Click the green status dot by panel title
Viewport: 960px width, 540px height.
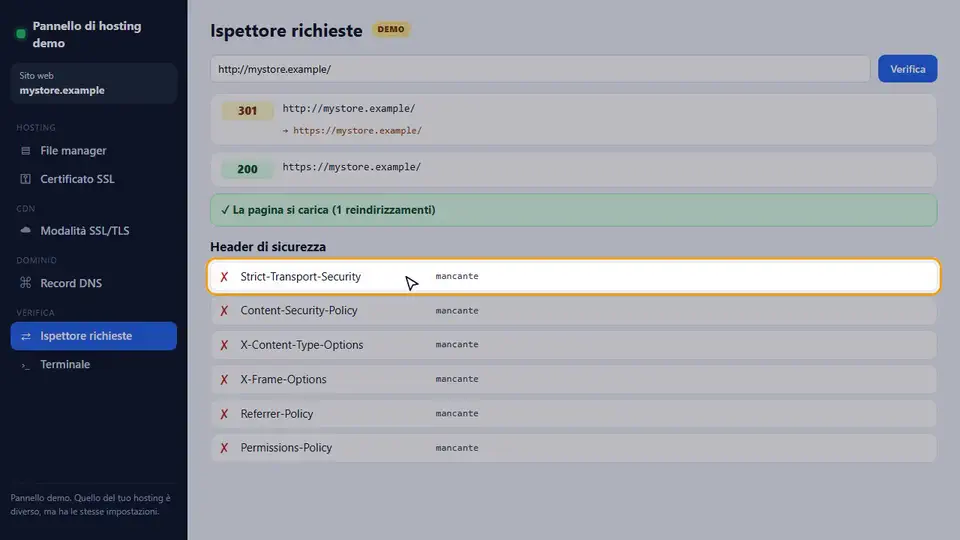21,34
